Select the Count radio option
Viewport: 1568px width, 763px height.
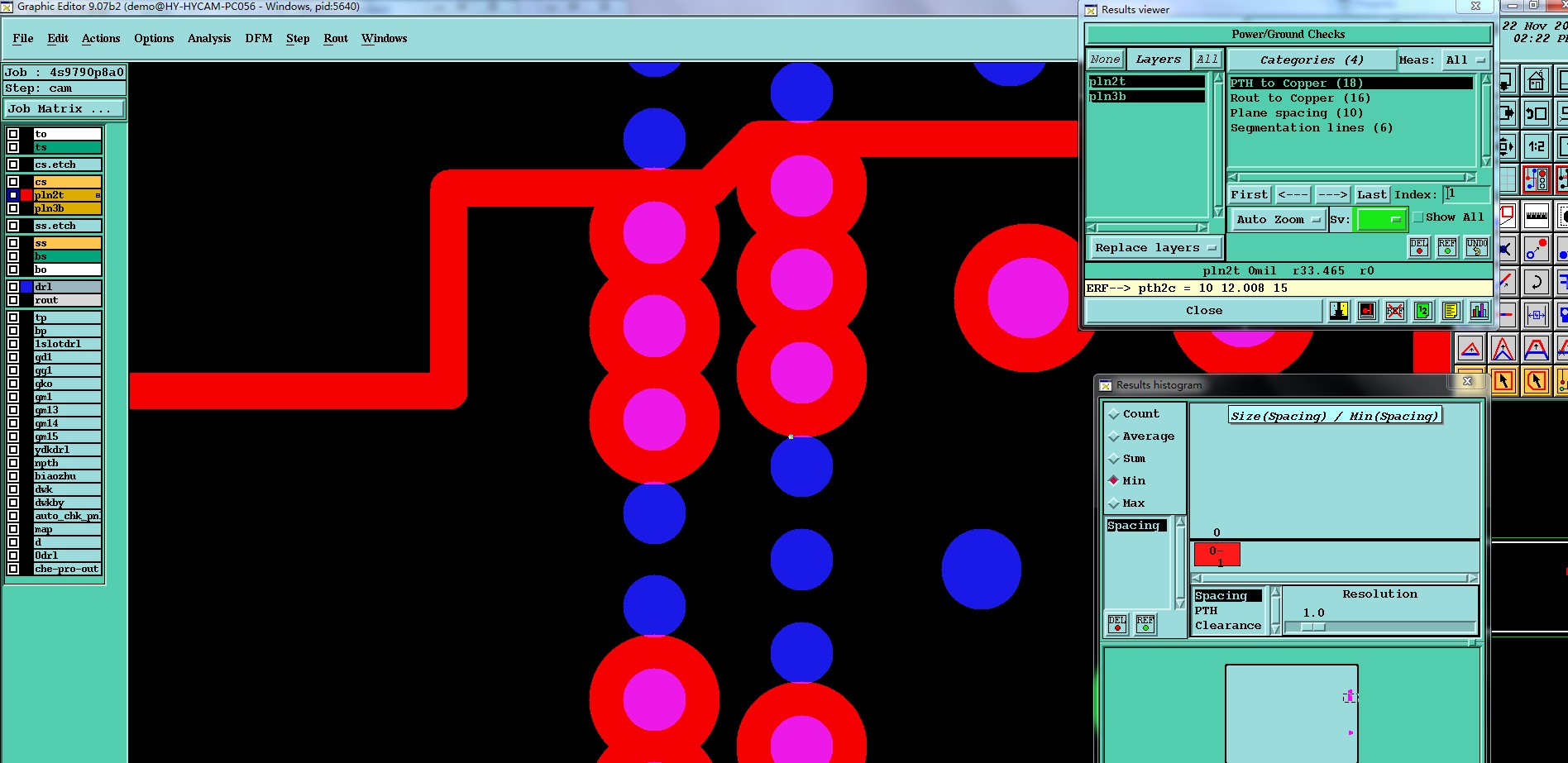1114,413
